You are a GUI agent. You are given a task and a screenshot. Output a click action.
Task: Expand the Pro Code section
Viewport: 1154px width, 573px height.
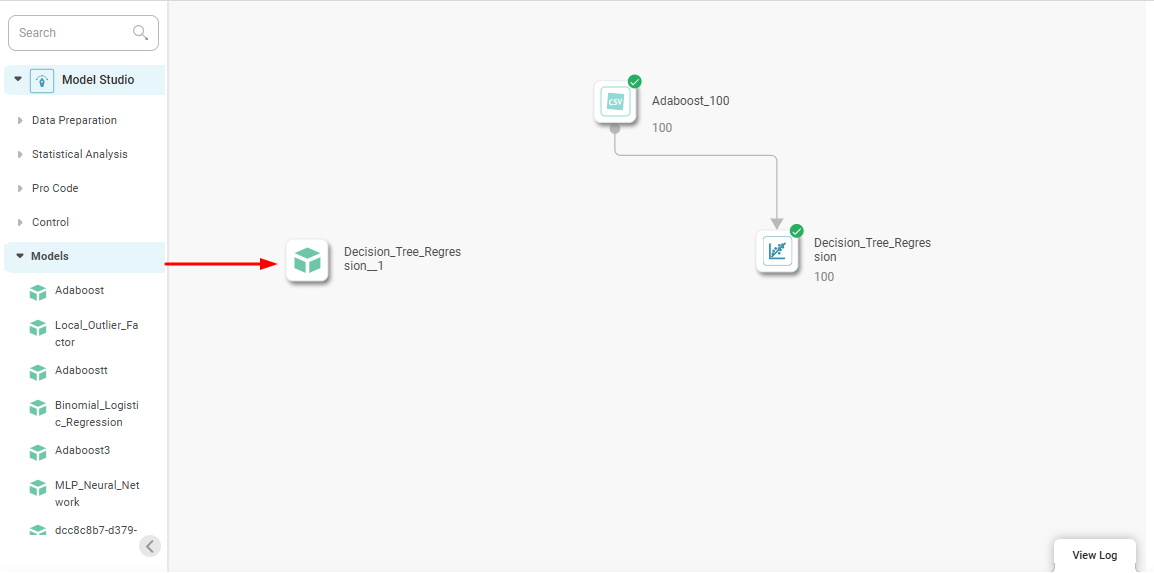click(20, 189)
